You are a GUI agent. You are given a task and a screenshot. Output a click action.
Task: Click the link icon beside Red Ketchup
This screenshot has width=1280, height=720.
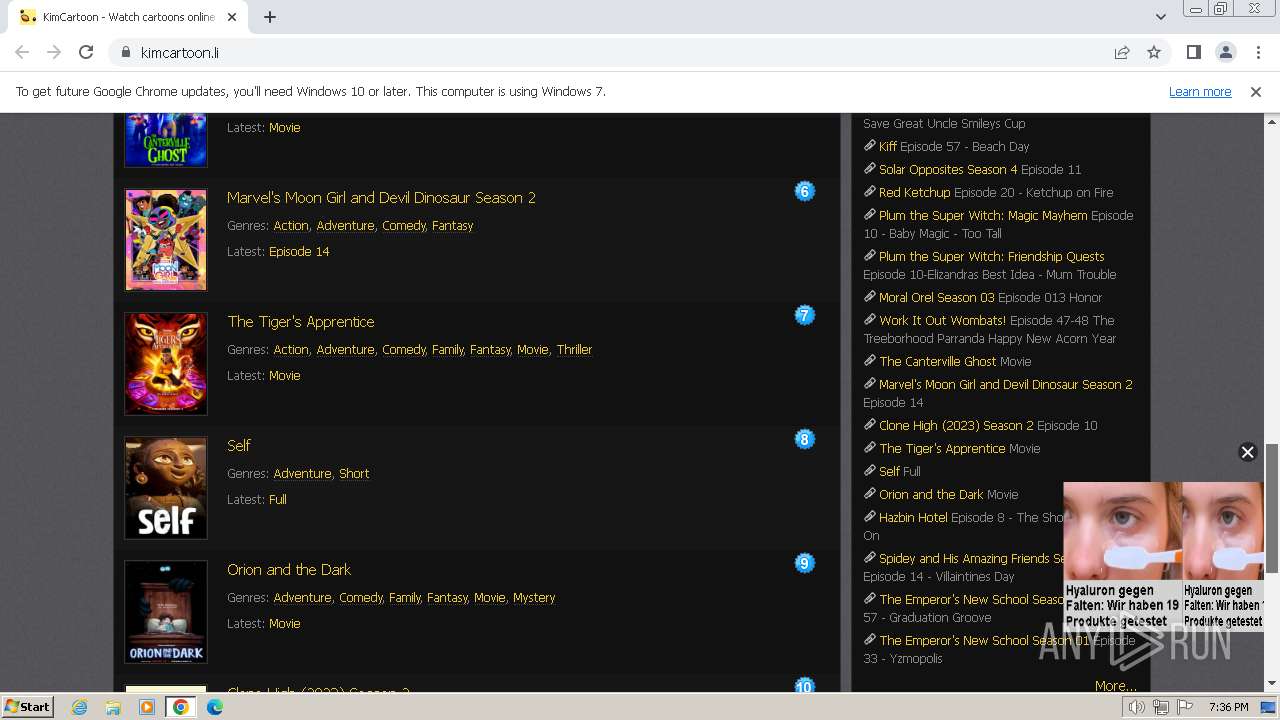(x=870, y=192)
